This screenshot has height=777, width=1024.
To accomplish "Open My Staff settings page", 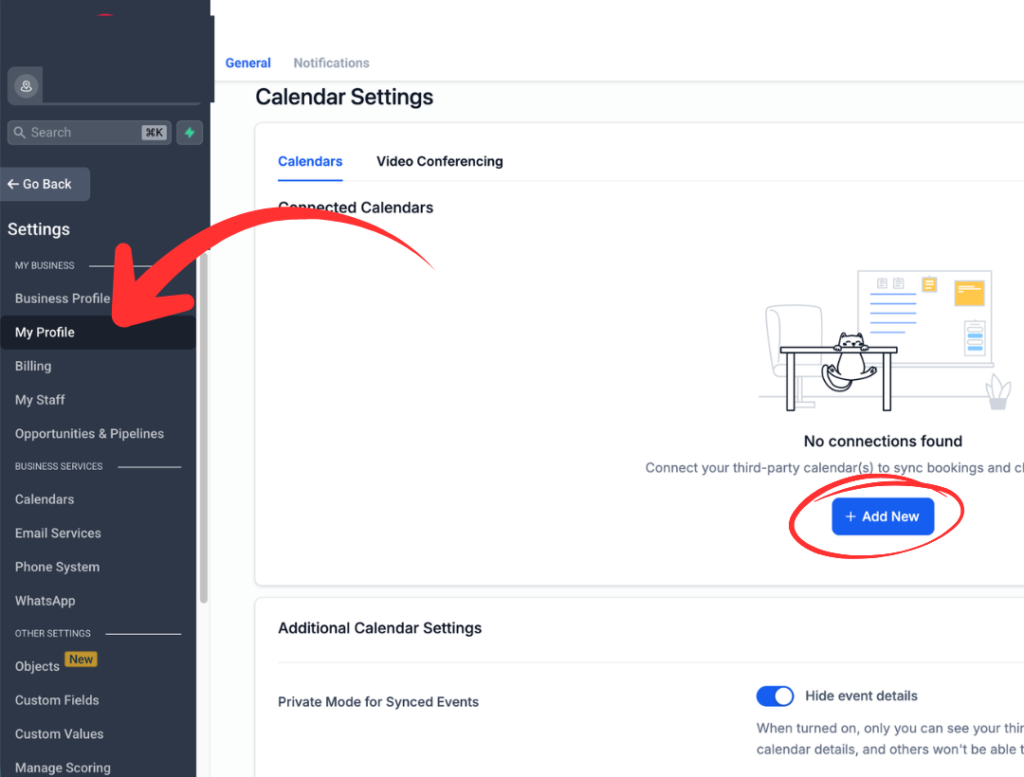I will (40, 400).
